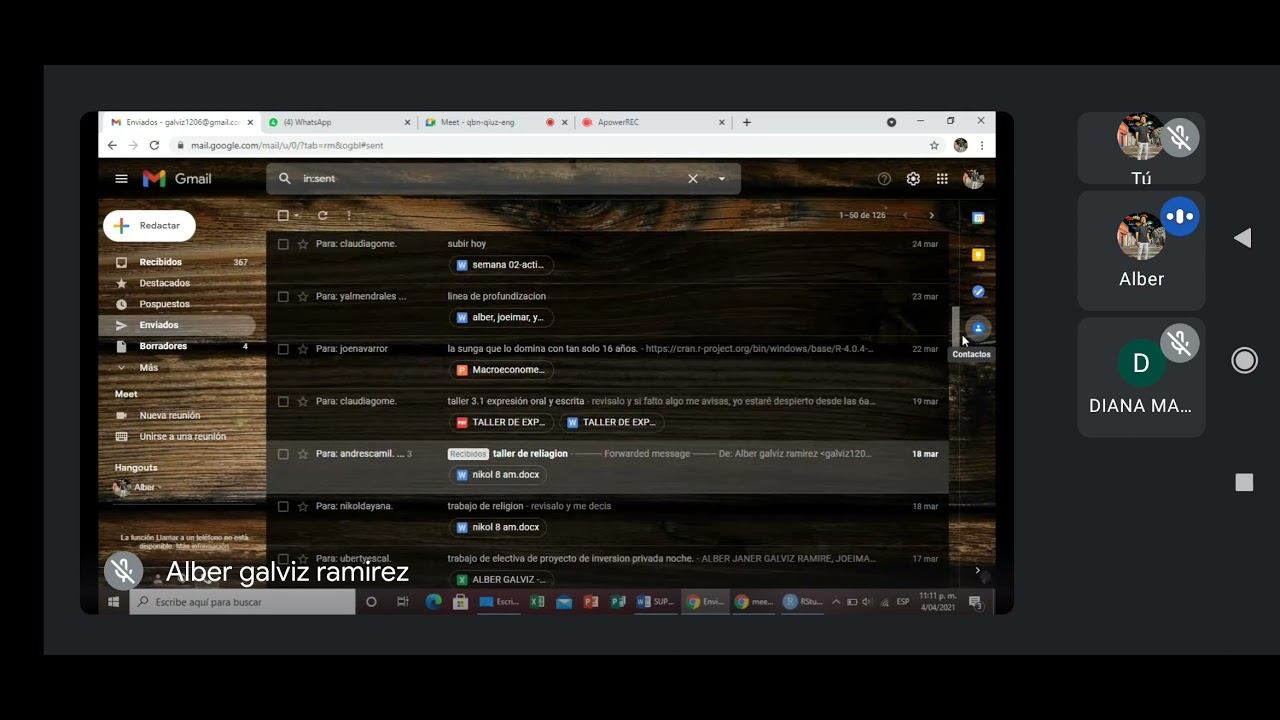This screenshot has height=720, width=1280.
Task: Tap the triangle back button on phone navigation
Action: tap(1243, 238)
